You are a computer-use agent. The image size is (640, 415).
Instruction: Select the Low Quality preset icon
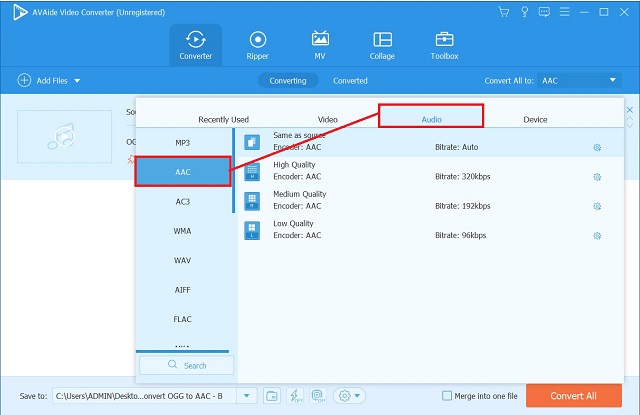[252, 231]
